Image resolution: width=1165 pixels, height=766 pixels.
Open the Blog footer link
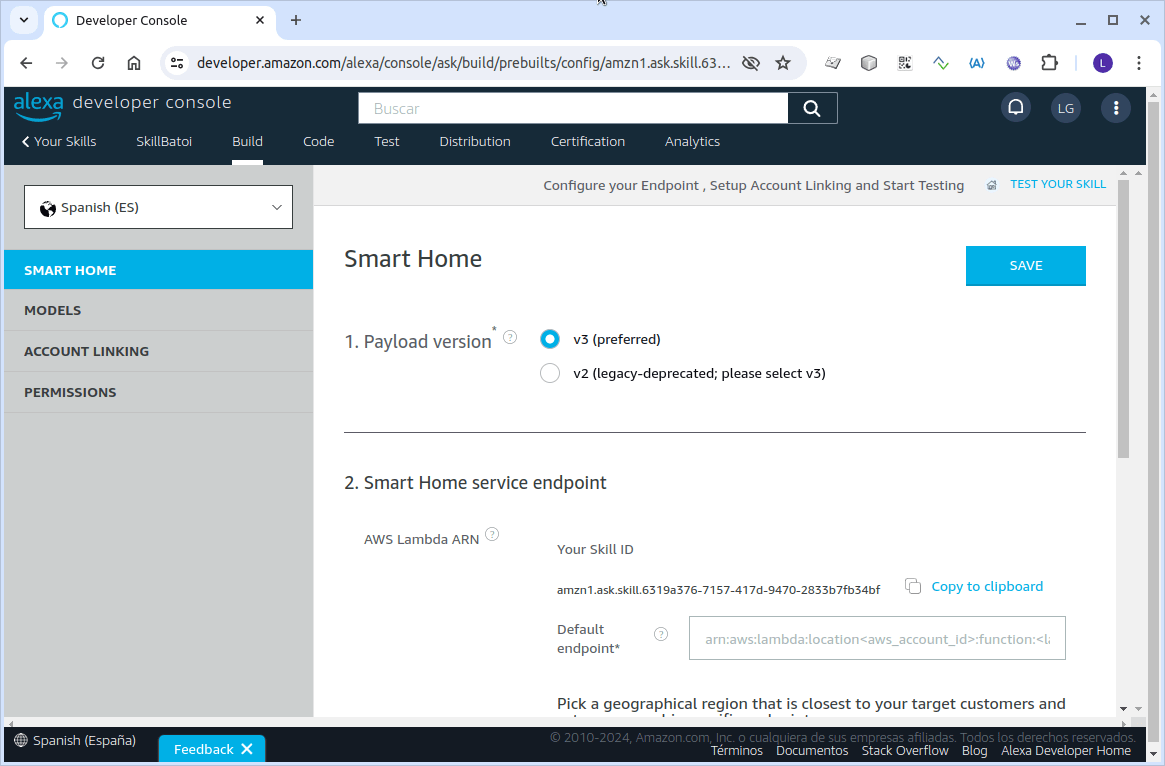974,750
